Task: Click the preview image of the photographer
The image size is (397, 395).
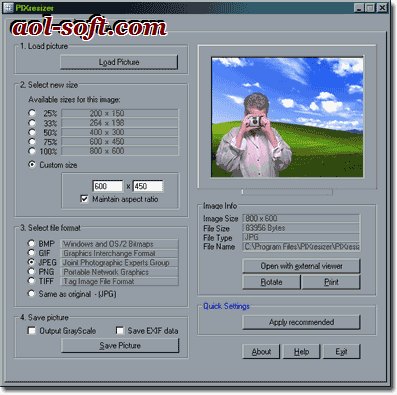Action: coord(287,117)
